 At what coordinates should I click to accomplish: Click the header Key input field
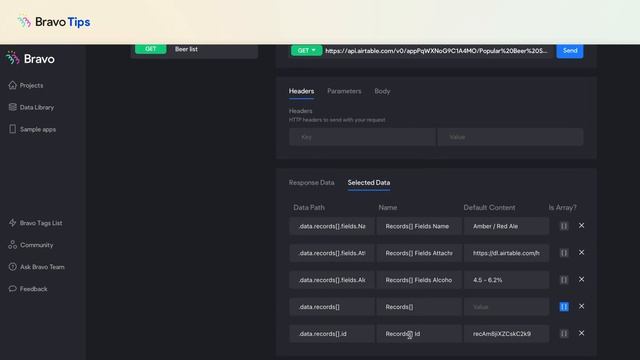click(x=362, y=137)
